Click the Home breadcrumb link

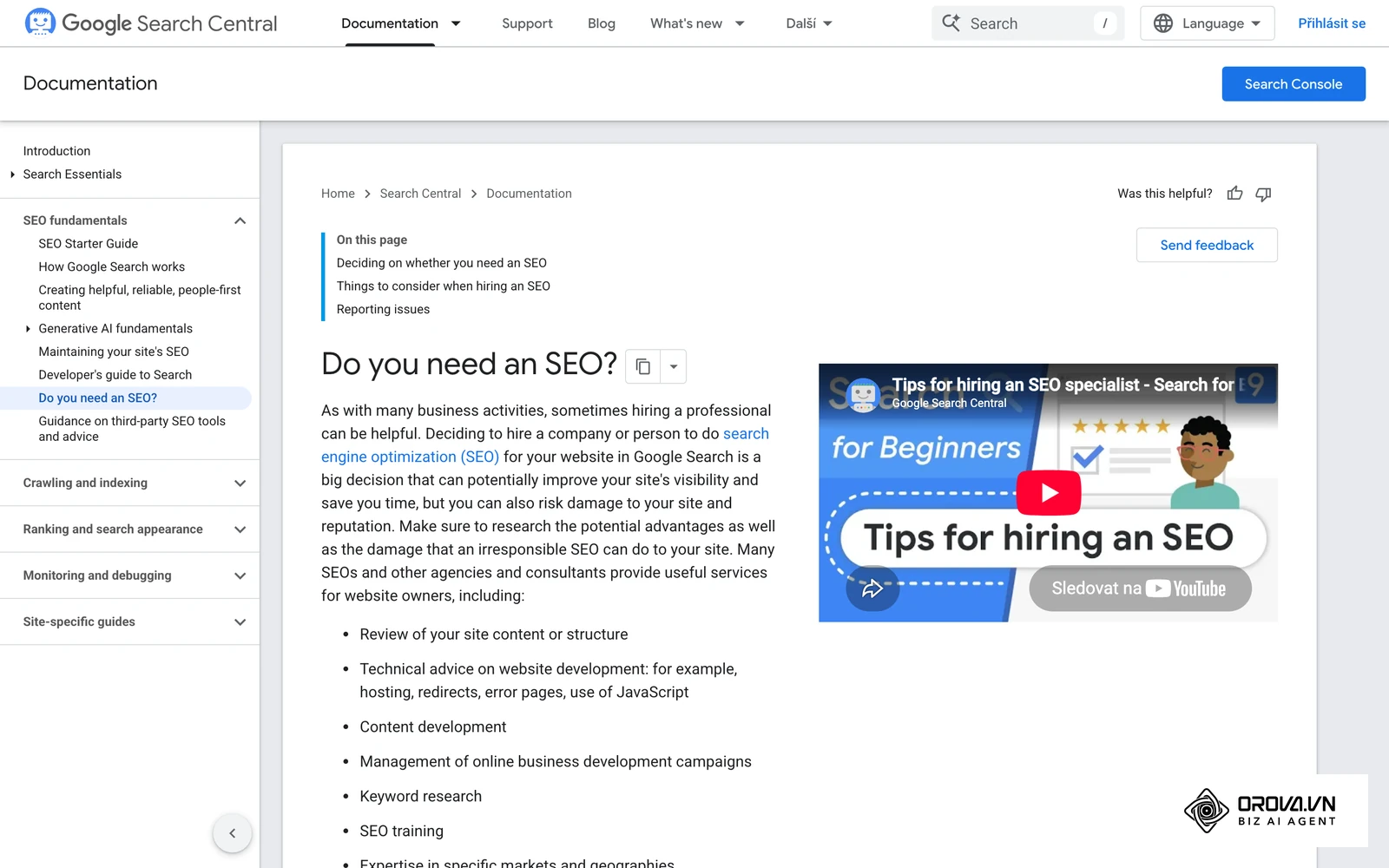pos(338,194)
